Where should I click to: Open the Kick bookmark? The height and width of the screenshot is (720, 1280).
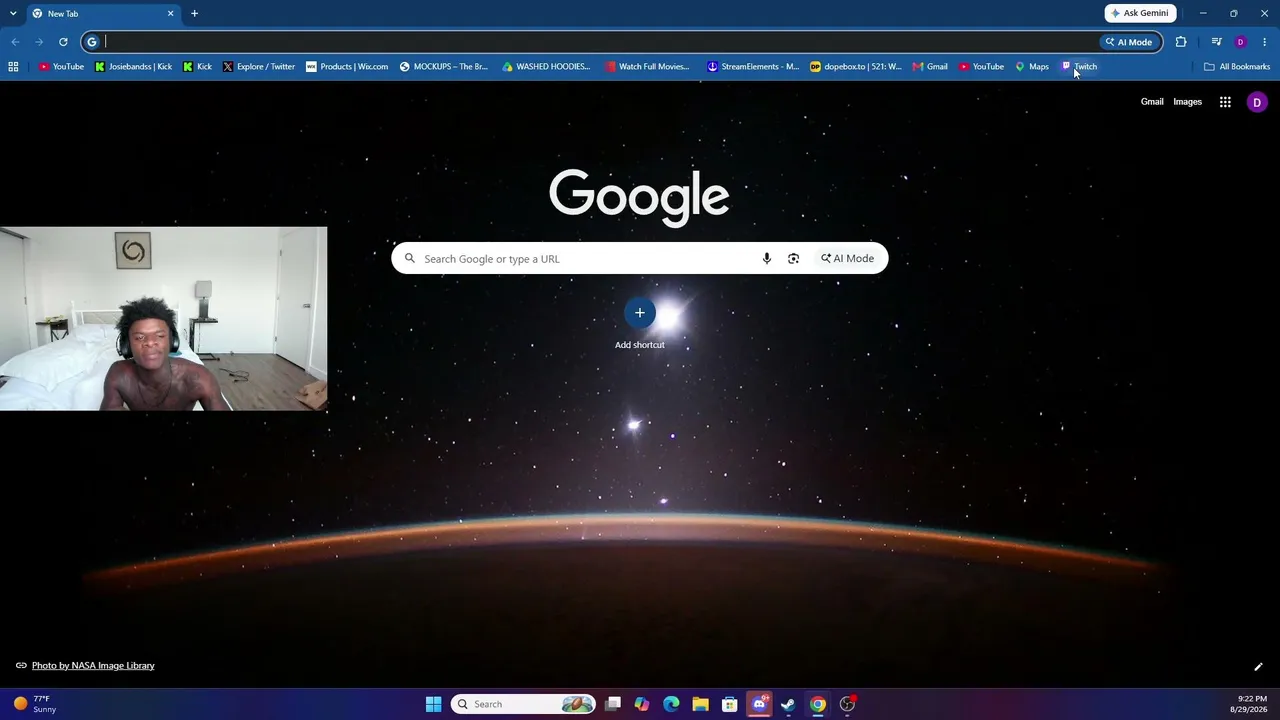tap(197, 67)
